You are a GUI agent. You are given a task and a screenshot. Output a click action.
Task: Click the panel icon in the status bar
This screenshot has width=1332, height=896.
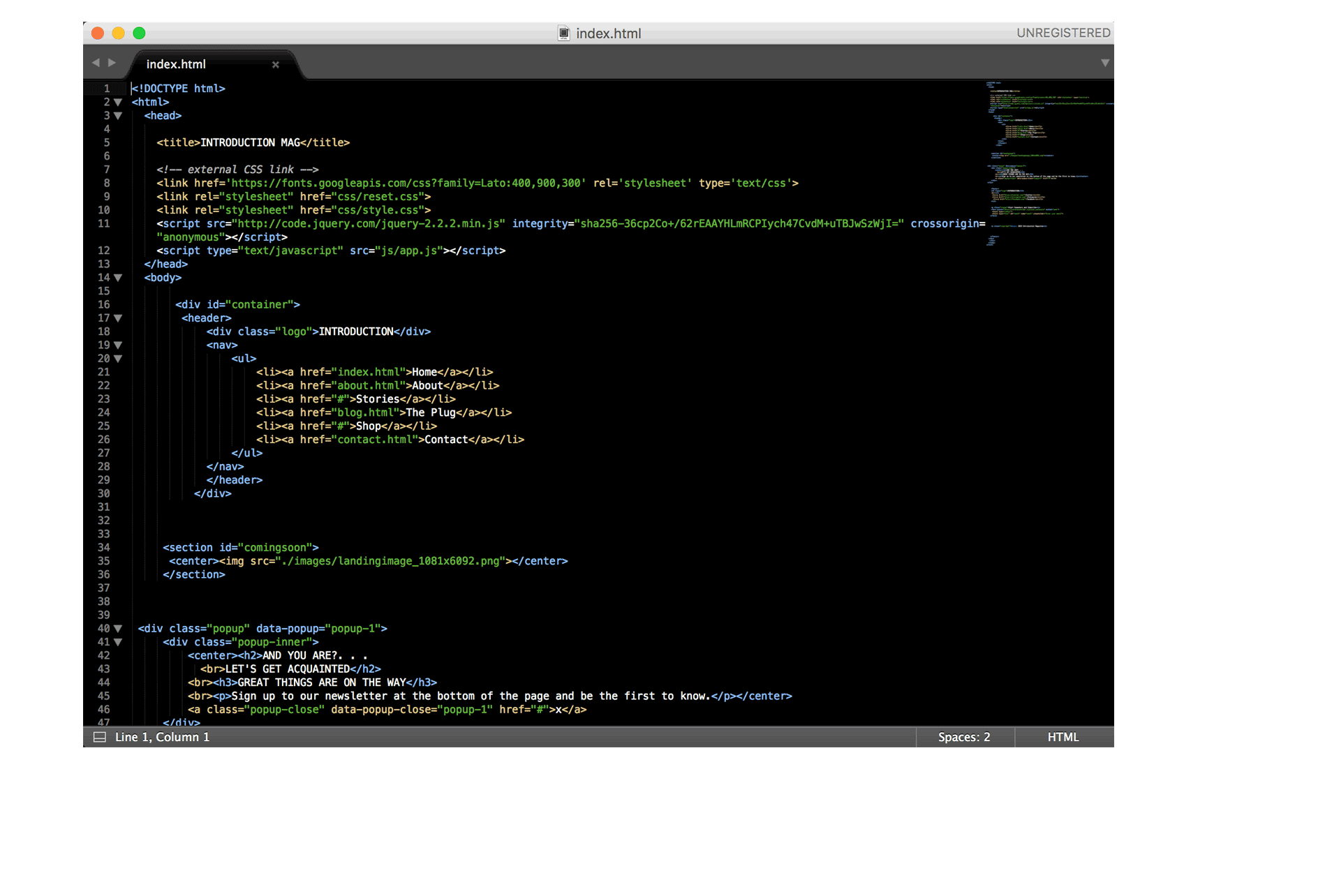tap(100, 736)
